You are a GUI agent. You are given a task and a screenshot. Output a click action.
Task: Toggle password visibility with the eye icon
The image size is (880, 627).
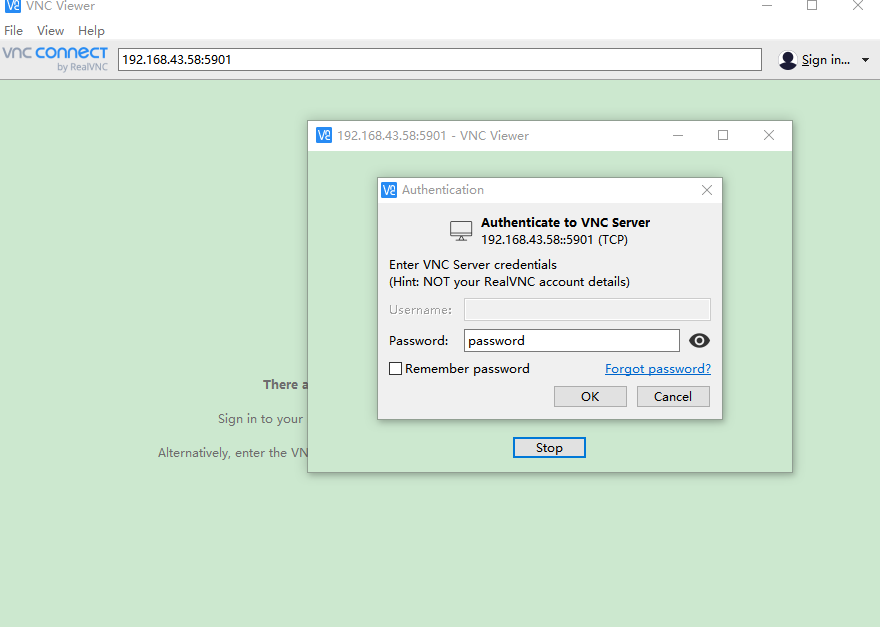pos(699,341)
